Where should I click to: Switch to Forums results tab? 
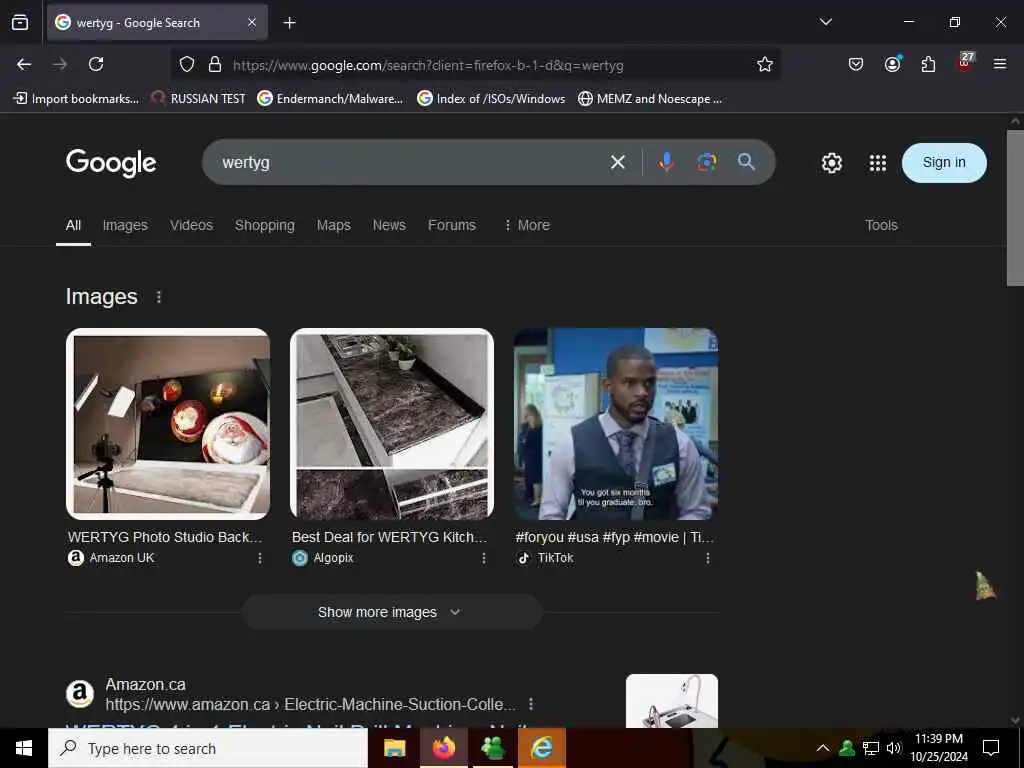tap(452, 225)
